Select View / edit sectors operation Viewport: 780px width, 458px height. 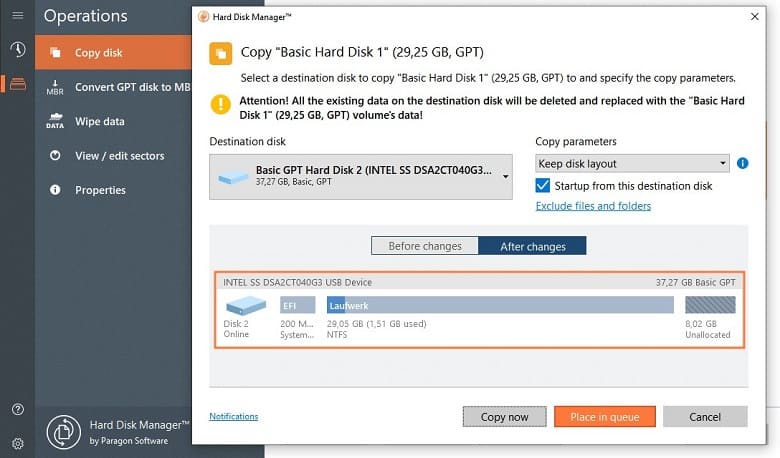[x=113, y=156]
